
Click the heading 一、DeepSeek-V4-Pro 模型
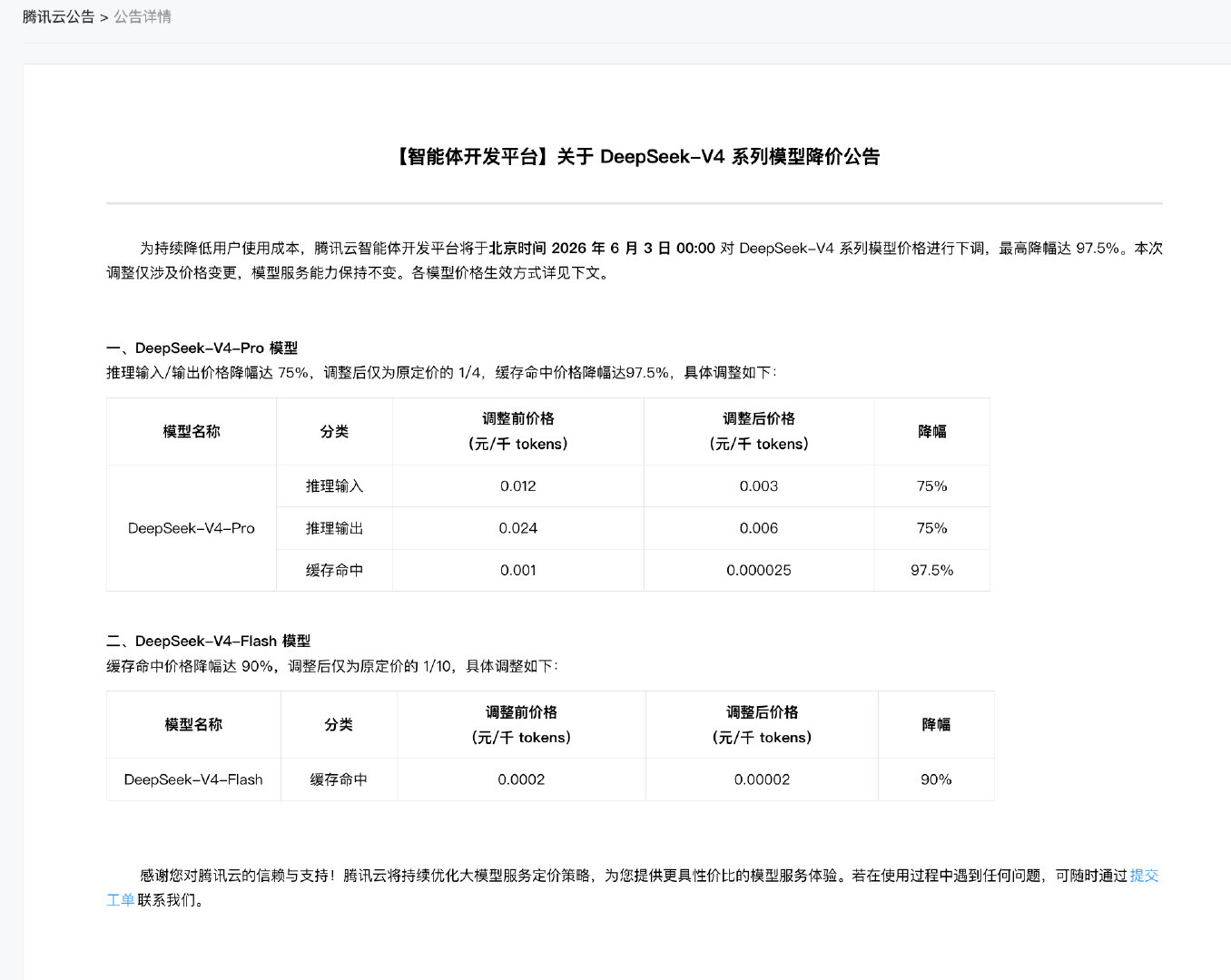(202, 348)
